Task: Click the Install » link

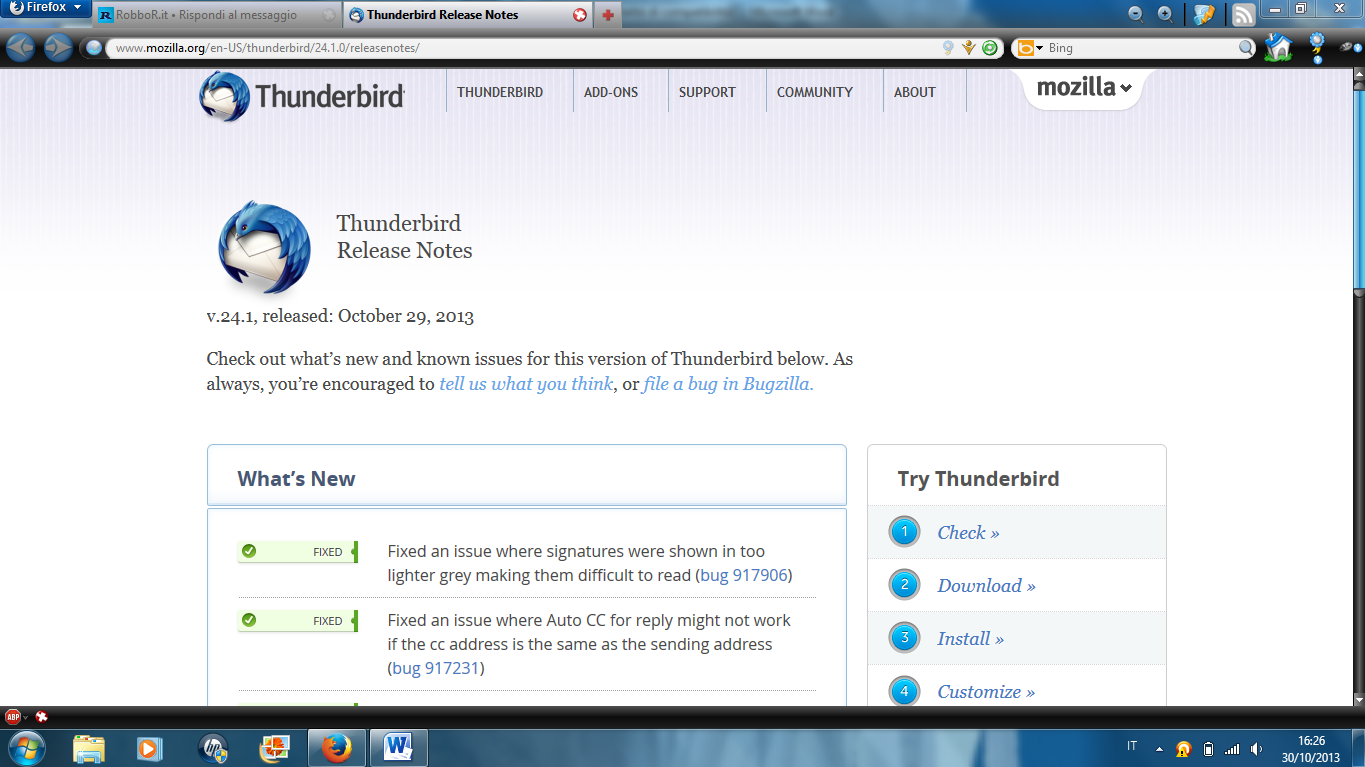Action: pos(970,639)
